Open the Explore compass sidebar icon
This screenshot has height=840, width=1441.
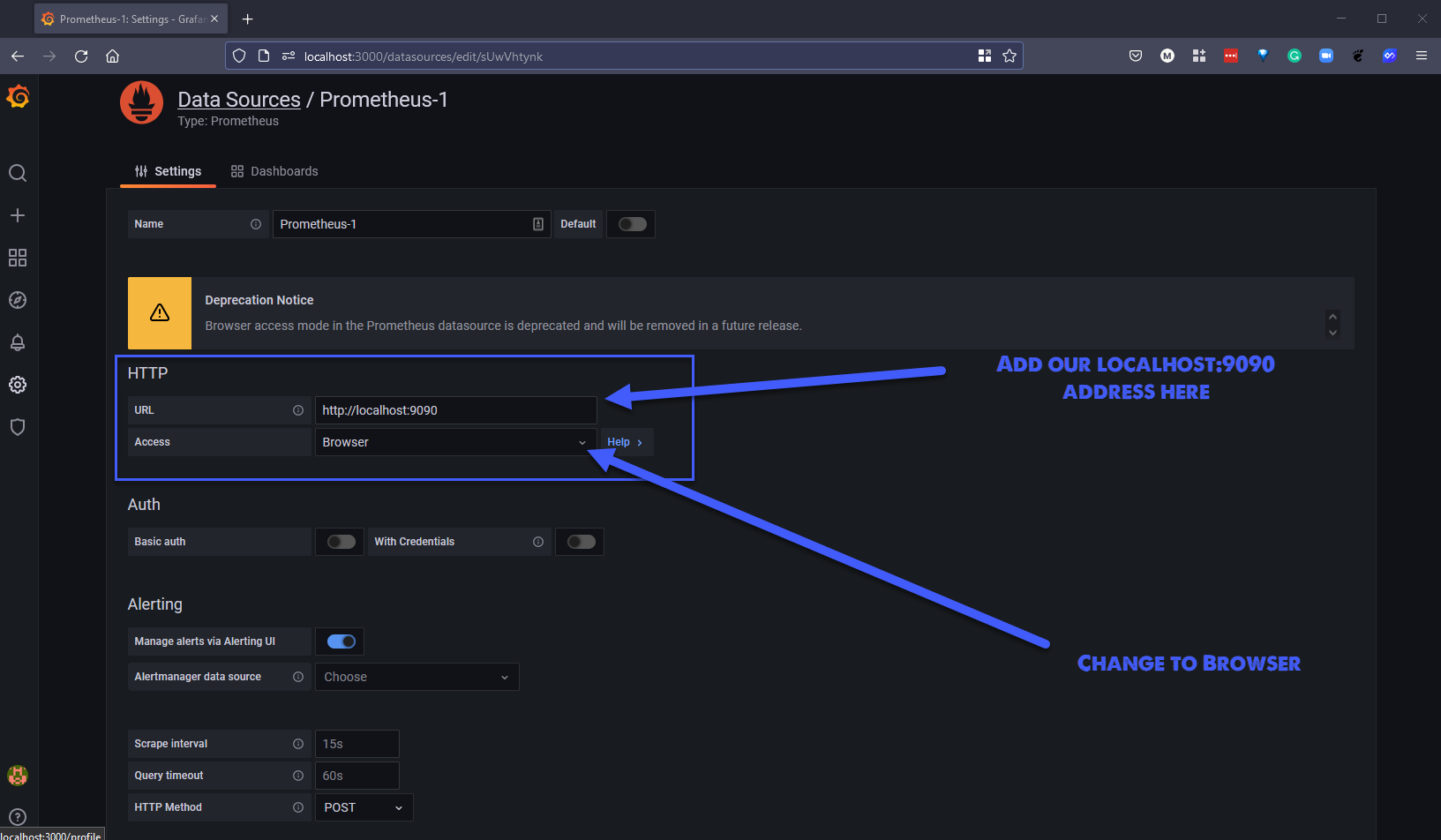(x=18, y=300)
